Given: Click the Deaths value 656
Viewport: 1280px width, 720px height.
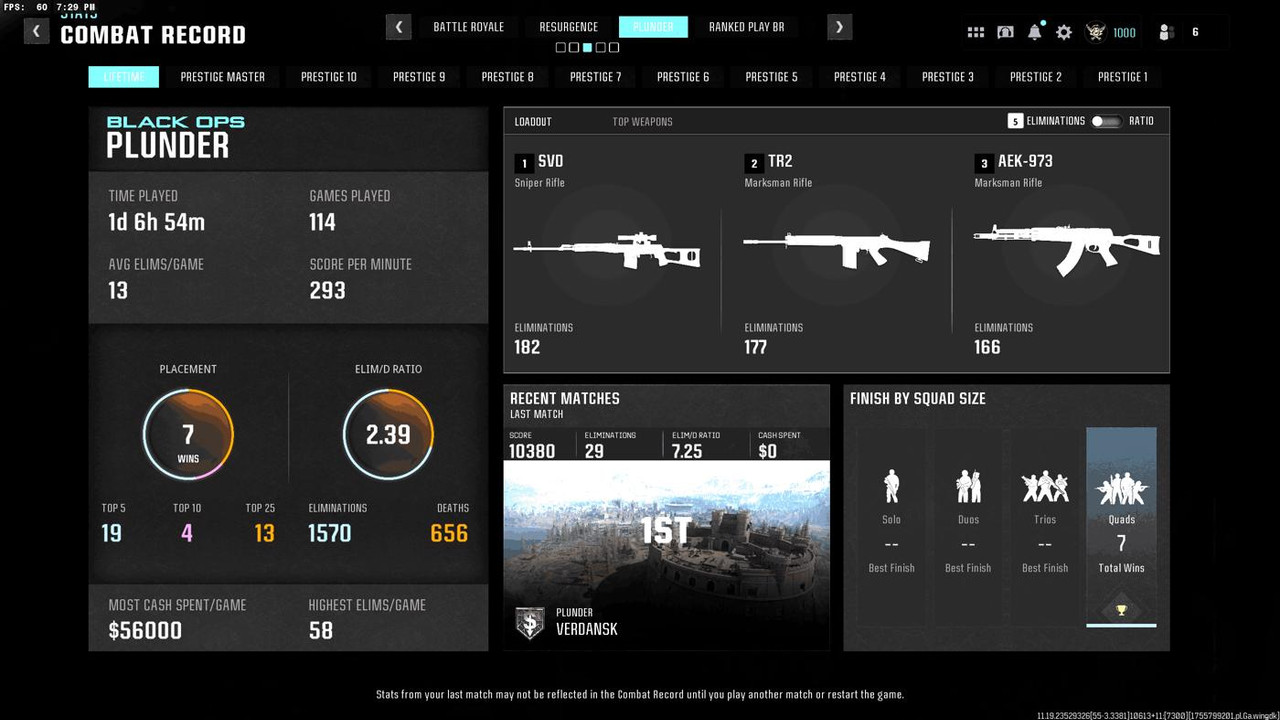Looking at the screenshot, I should coord(449,533).
